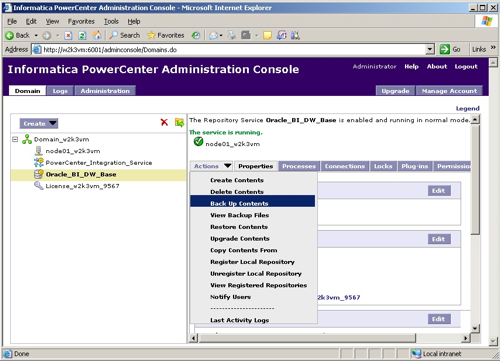This screenshot has width=500, height=361.
Task: Click the node01_w2k3vm server icon in tree
Action: [39, 151]
